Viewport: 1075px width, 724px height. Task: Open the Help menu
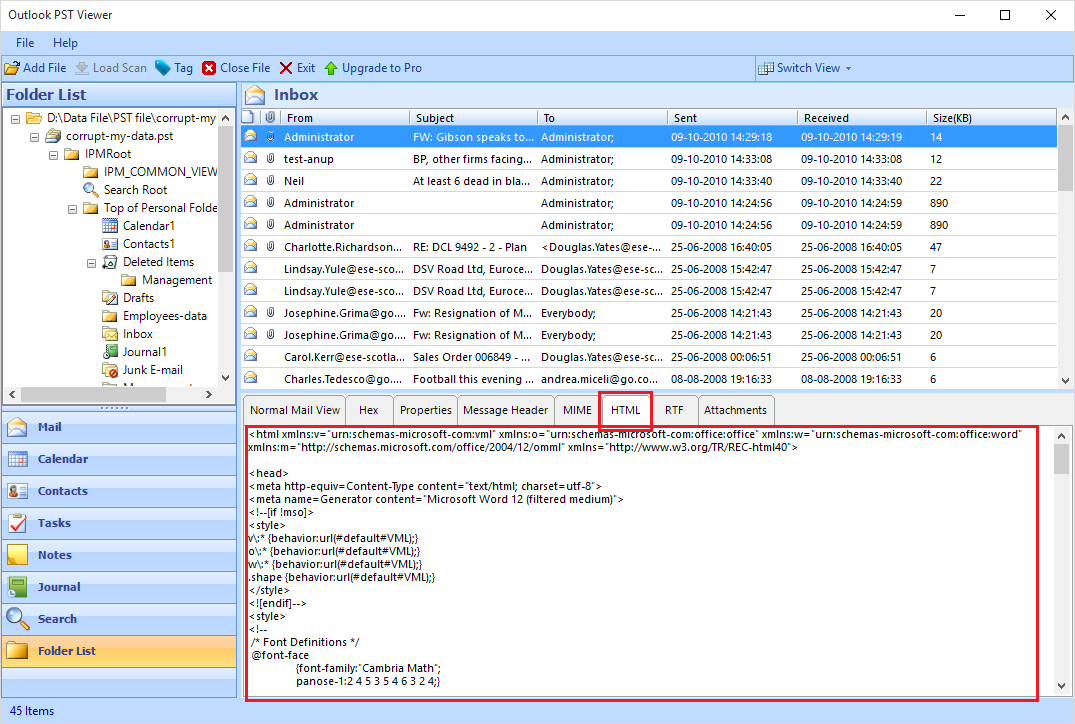(65, 43)
